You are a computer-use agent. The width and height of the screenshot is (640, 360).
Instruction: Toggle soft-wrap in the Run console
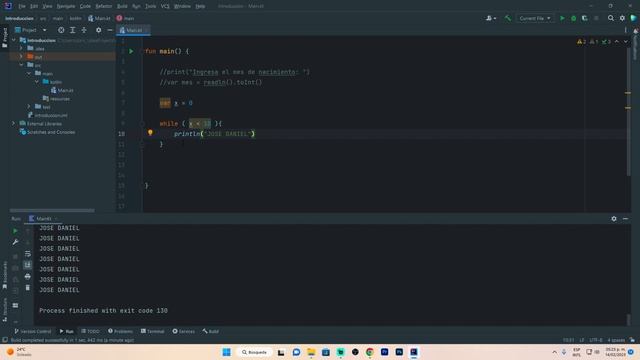[x=28, y=253]
